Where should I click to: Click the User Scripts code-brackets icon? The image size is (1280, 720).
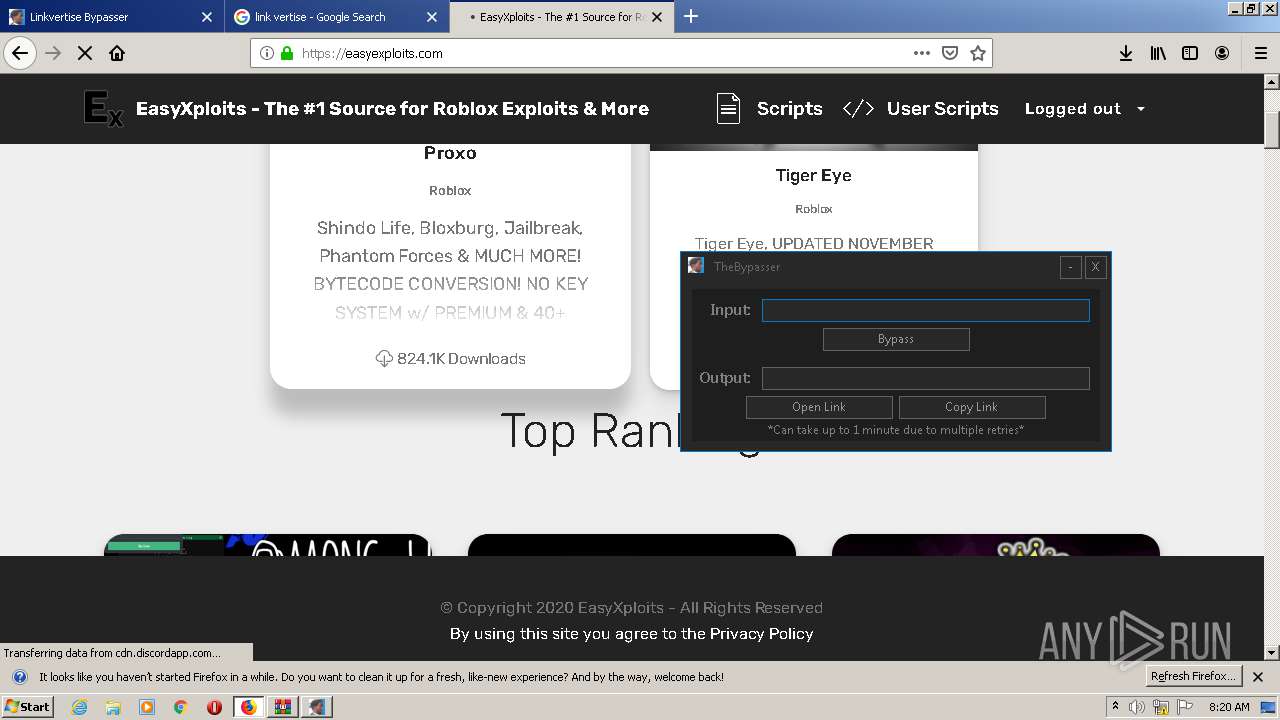(858, 109)
